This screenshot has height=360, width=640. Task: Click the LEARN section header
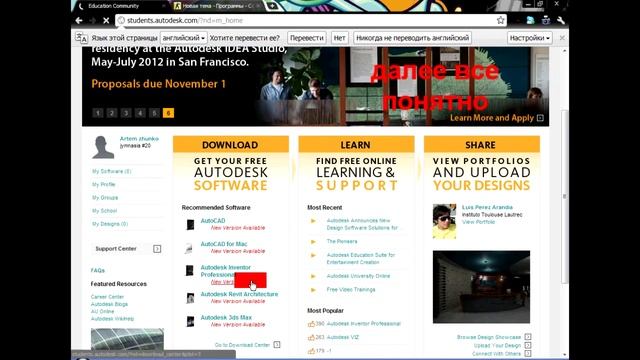[356, 145]
